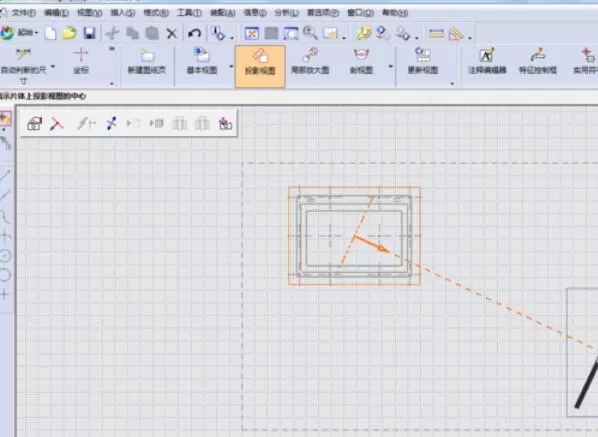Open the 编辑(E) menu

click(56, 13)
